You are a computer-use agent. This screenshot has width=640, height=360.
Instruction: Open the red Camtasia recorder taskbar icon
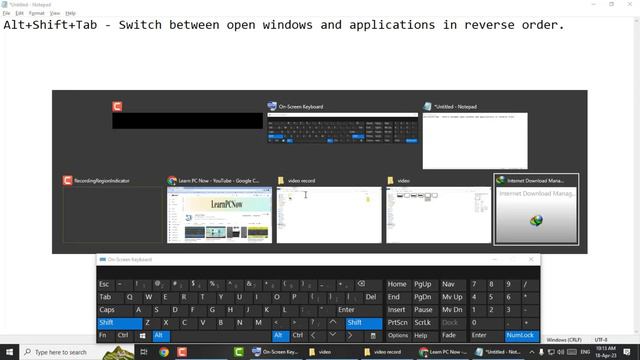[x=182, y=352]
